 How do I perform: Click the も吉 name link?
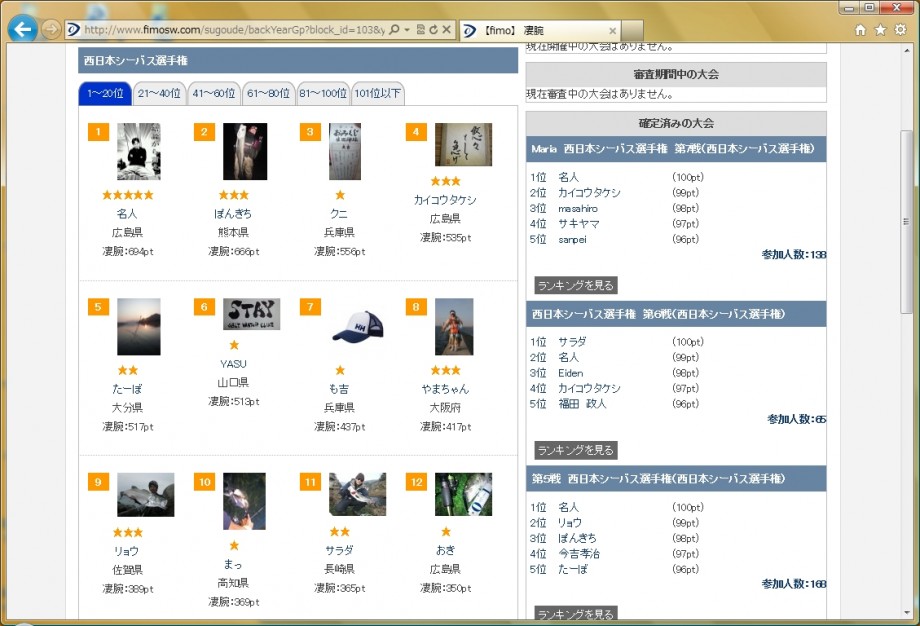(339, 389)
